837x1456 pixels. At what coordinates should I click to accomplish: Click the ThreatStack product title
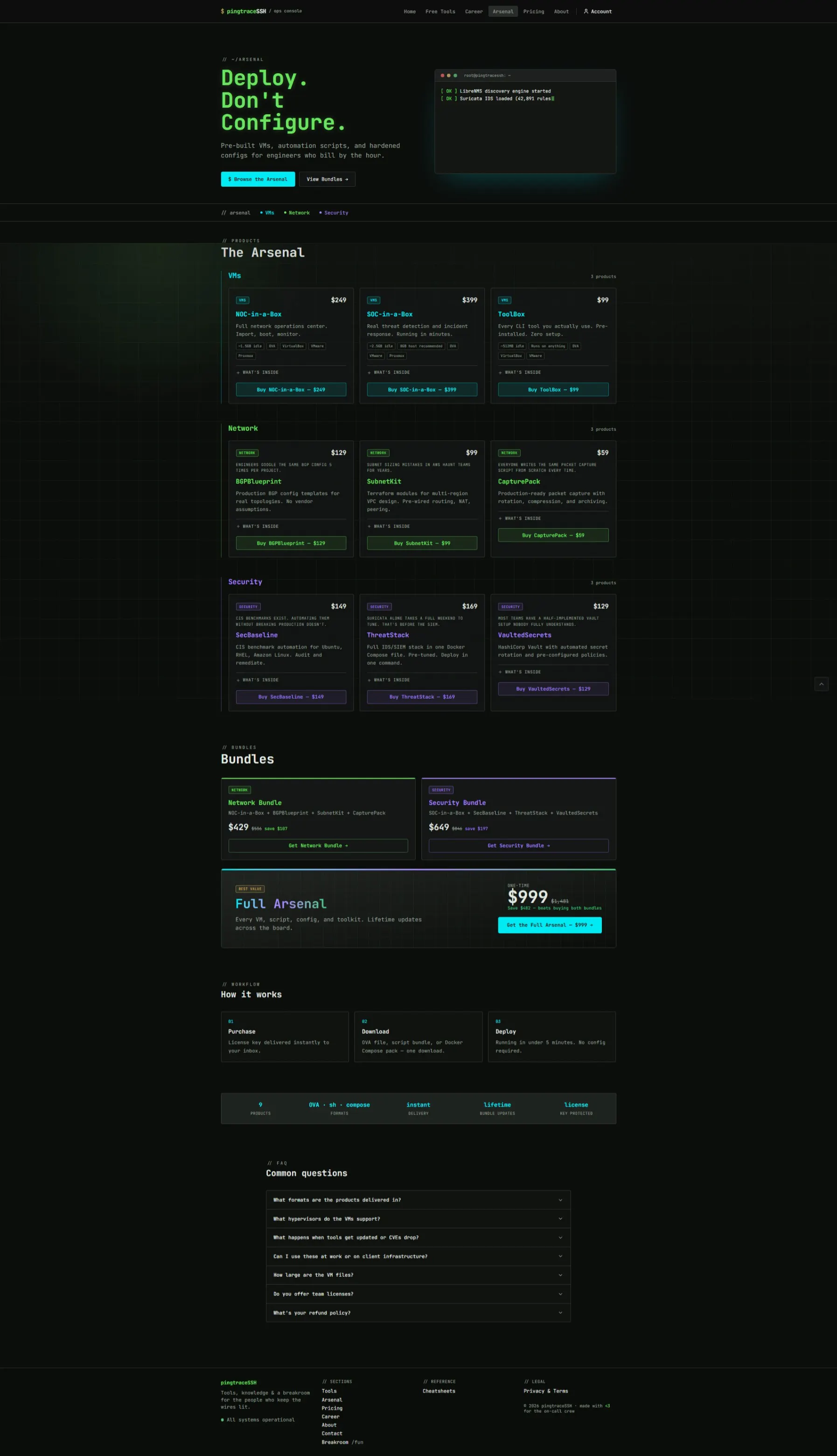pyautogui.click(x=387, y=635)
